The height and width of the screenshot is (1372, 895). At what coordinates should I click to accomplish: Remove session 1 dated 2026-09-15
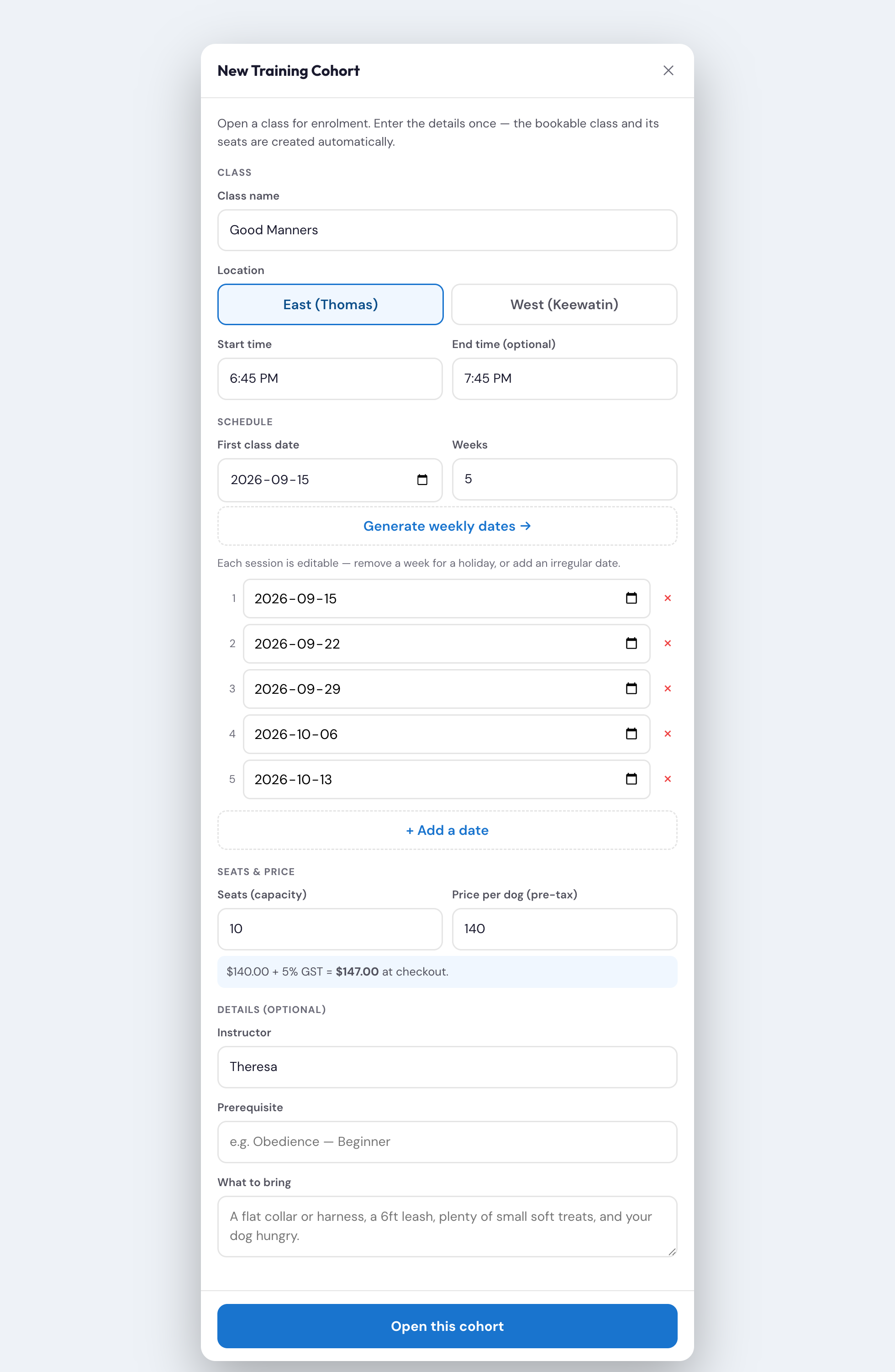(667, 598)
